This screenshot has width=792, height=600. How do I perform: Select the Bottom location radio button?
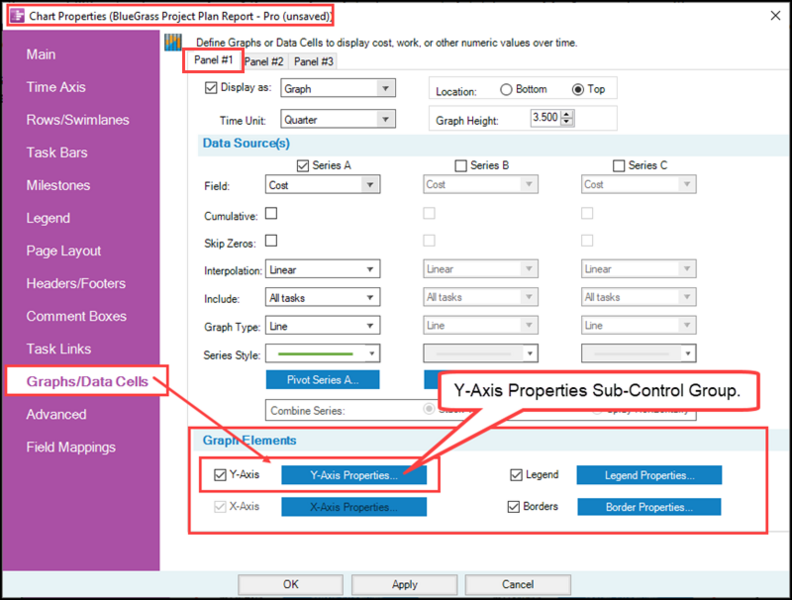coord(506,89)
